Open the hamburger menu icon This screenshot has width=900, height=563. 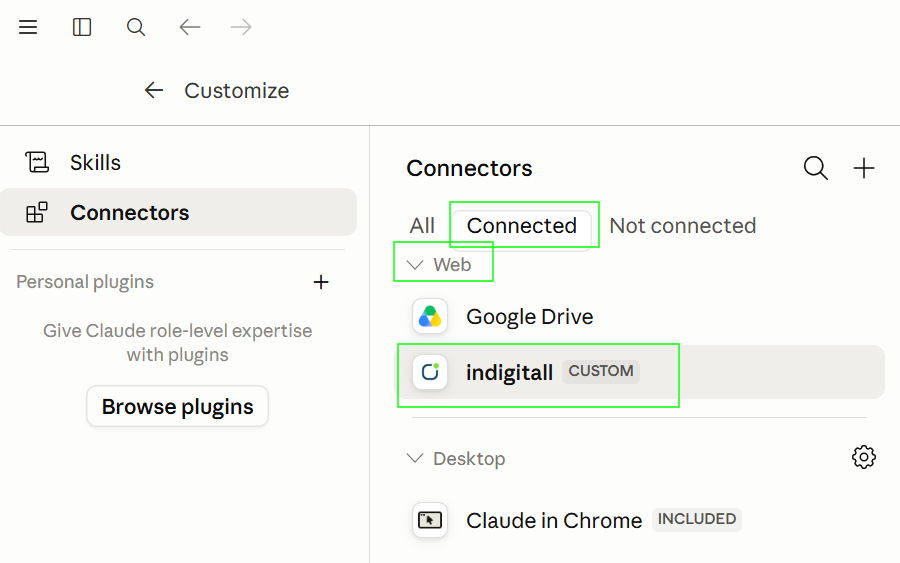tap(28, 27)
